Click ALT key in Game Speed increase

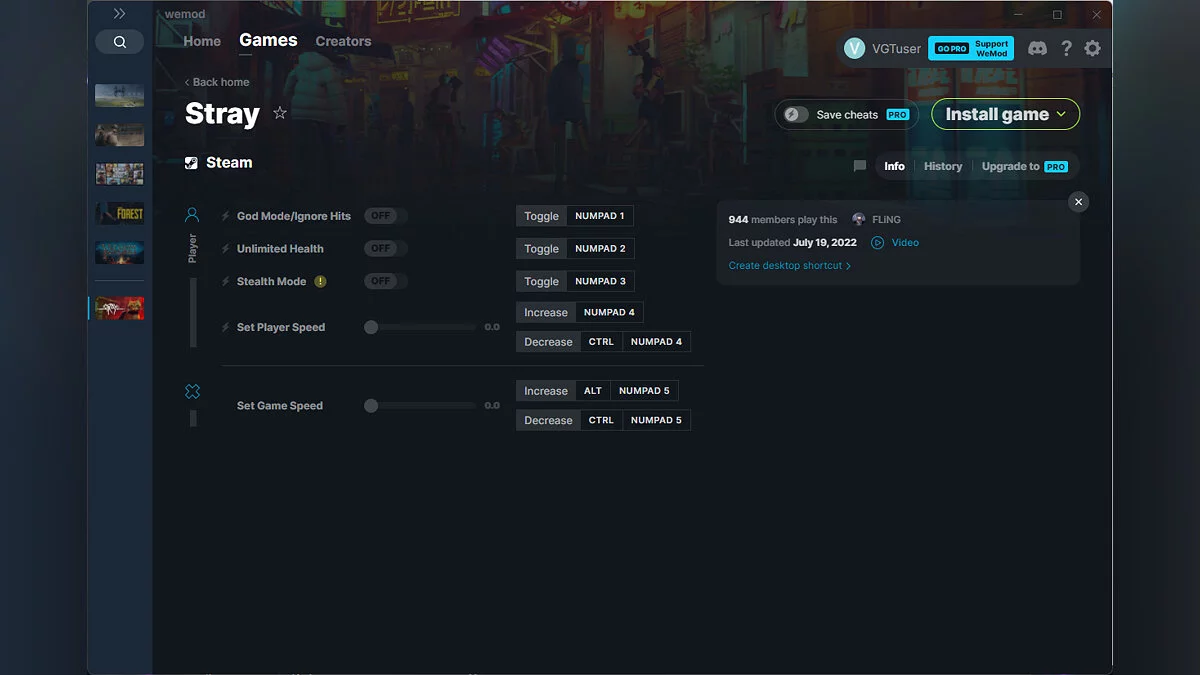pos(593,391)
